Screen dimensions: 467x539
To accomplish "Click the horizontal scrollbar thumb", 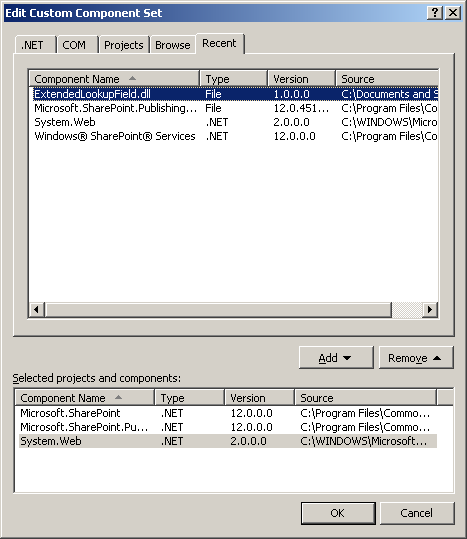I will [x=218, y=310].
